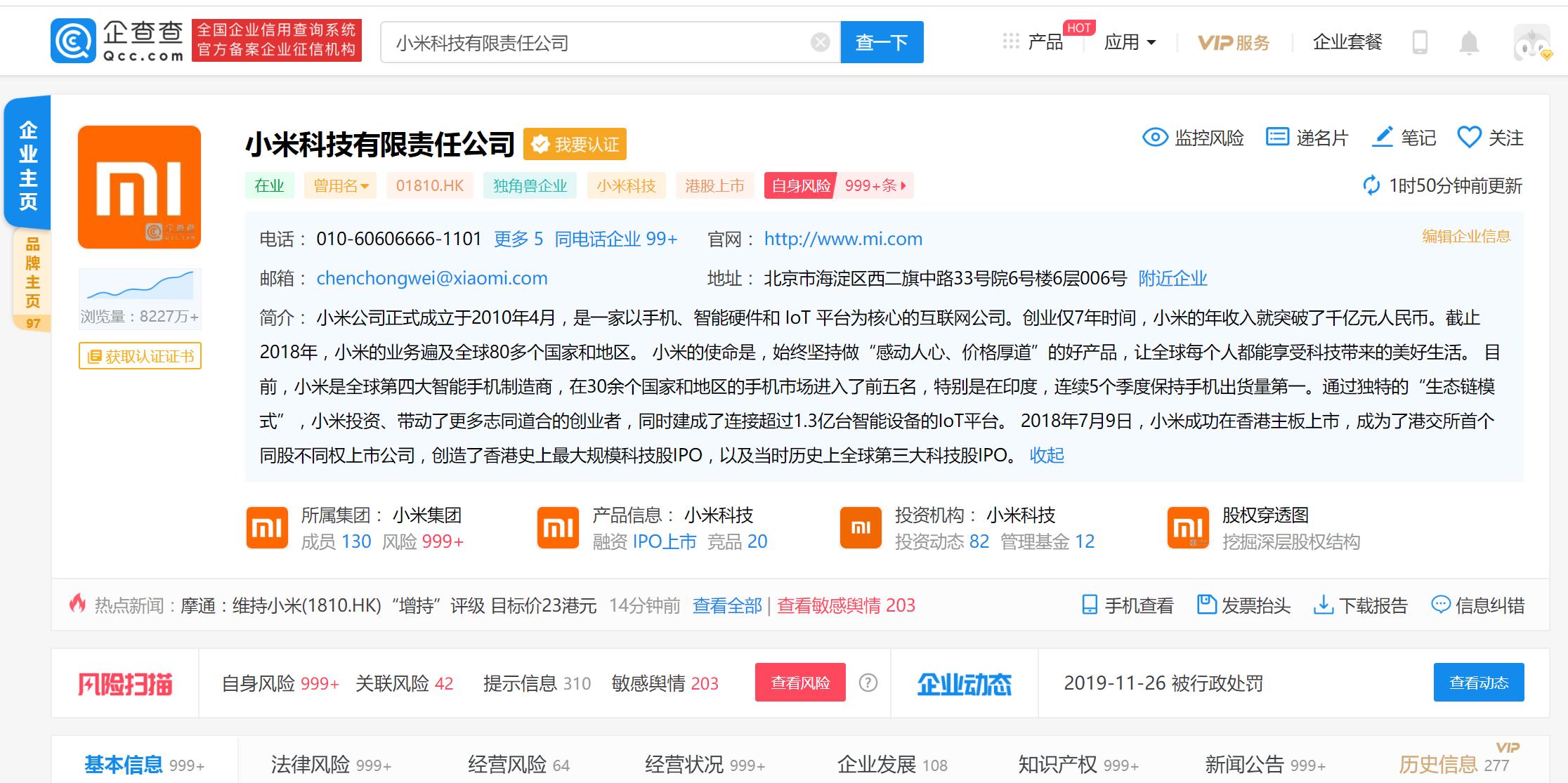
Task: Open 笔记 pencil note icon
Action: [1383, 137]
